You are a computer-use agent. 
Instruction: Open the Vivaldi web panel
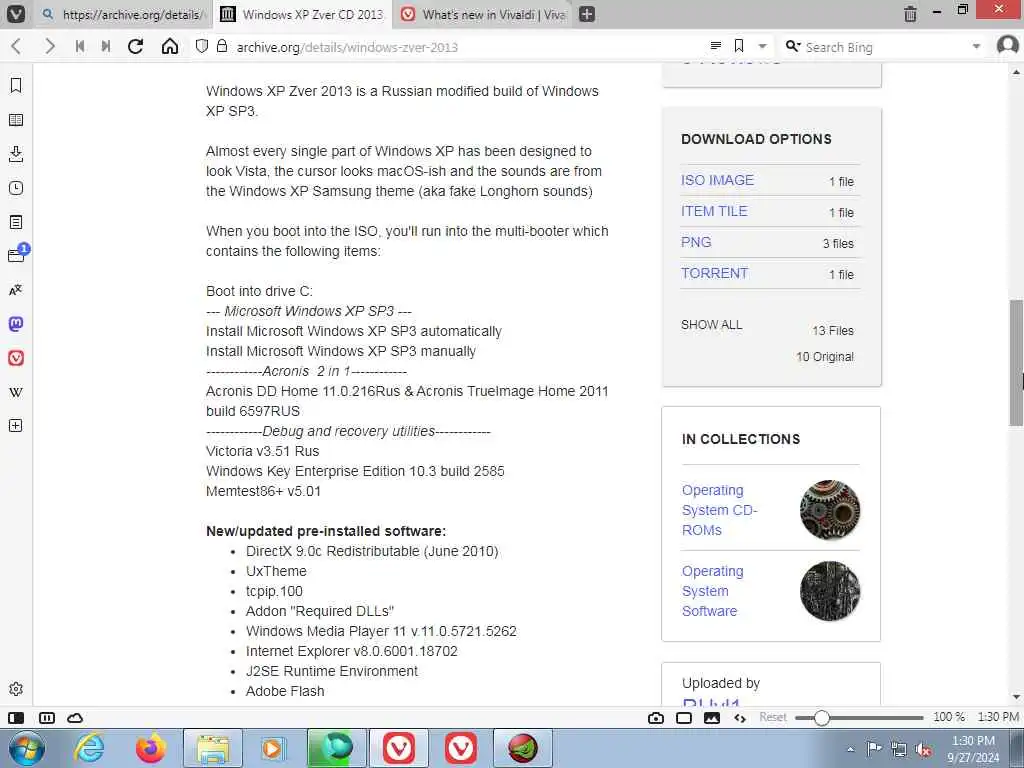tap(16, 358)
